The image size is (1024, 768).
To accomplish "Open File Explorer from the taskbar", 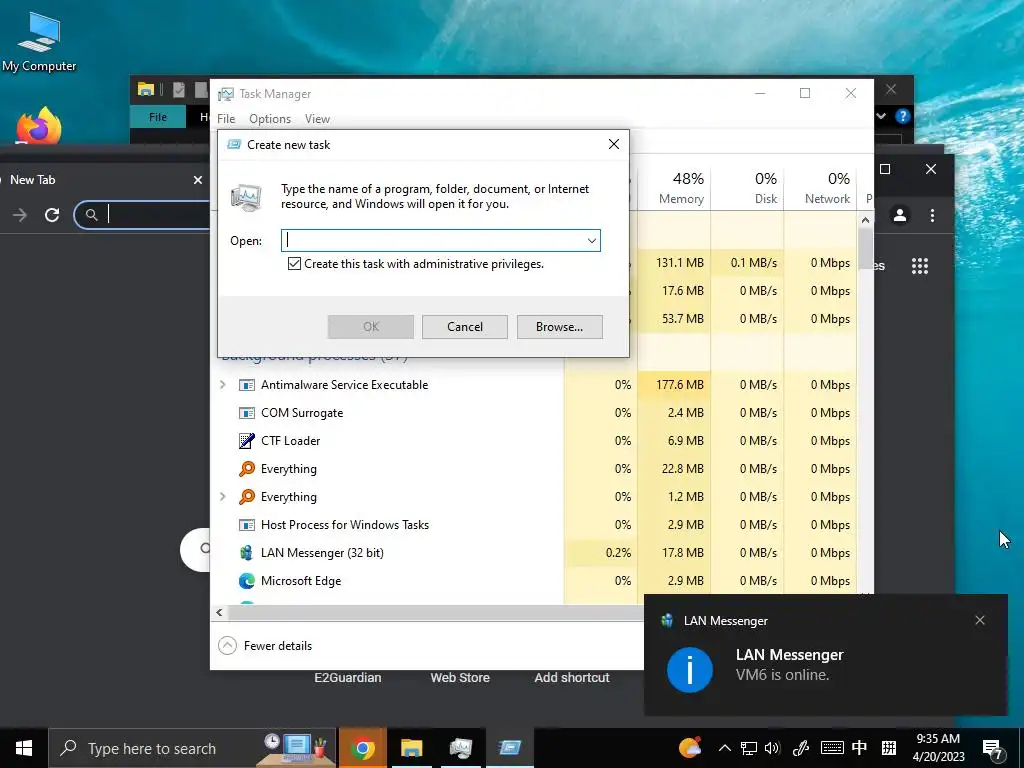I will [411, 748].
